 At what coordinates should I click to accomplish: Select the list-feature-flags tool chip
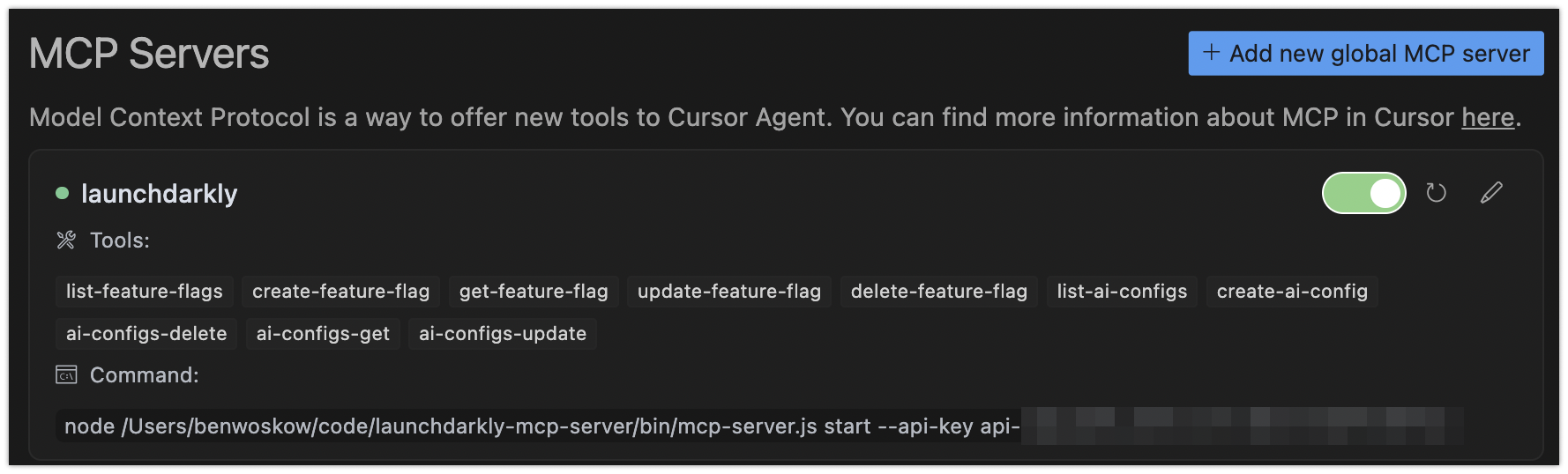click(x=145, y=292)
